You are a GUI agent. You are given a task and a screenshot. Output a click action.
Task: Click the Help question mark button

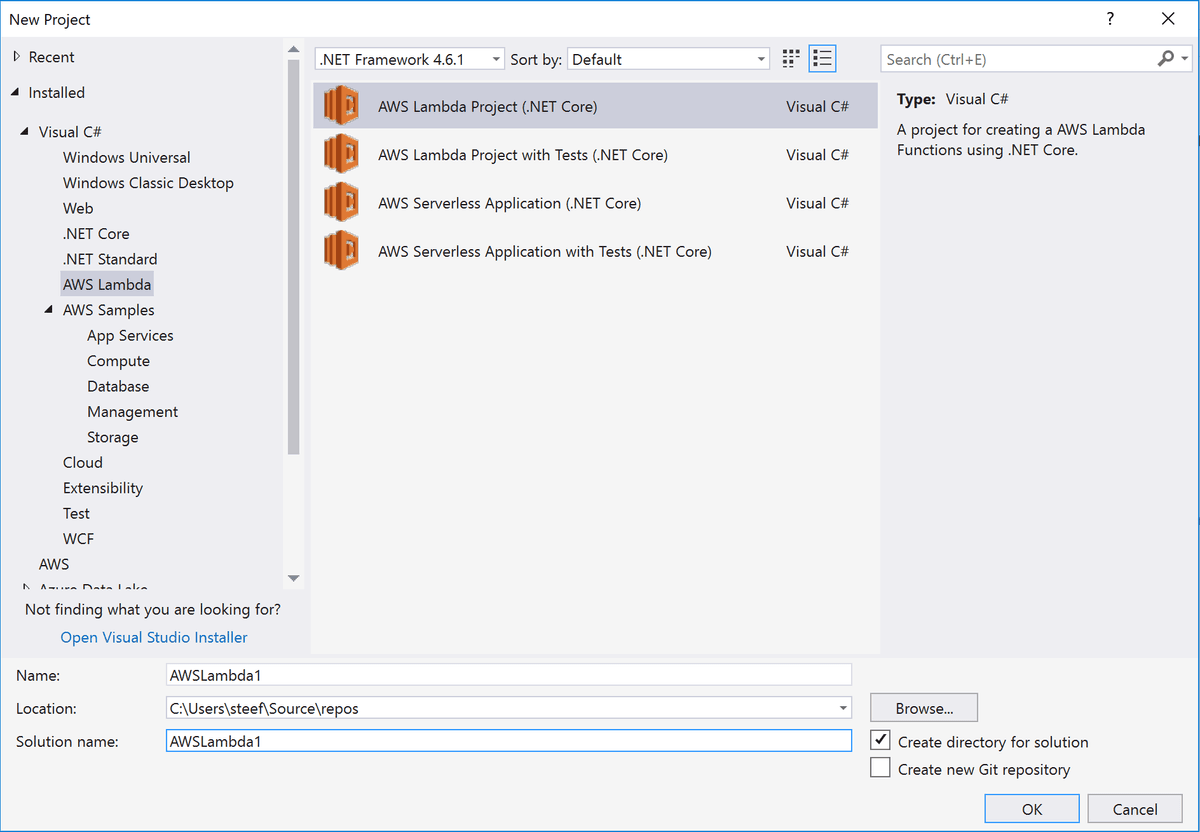1110,19
